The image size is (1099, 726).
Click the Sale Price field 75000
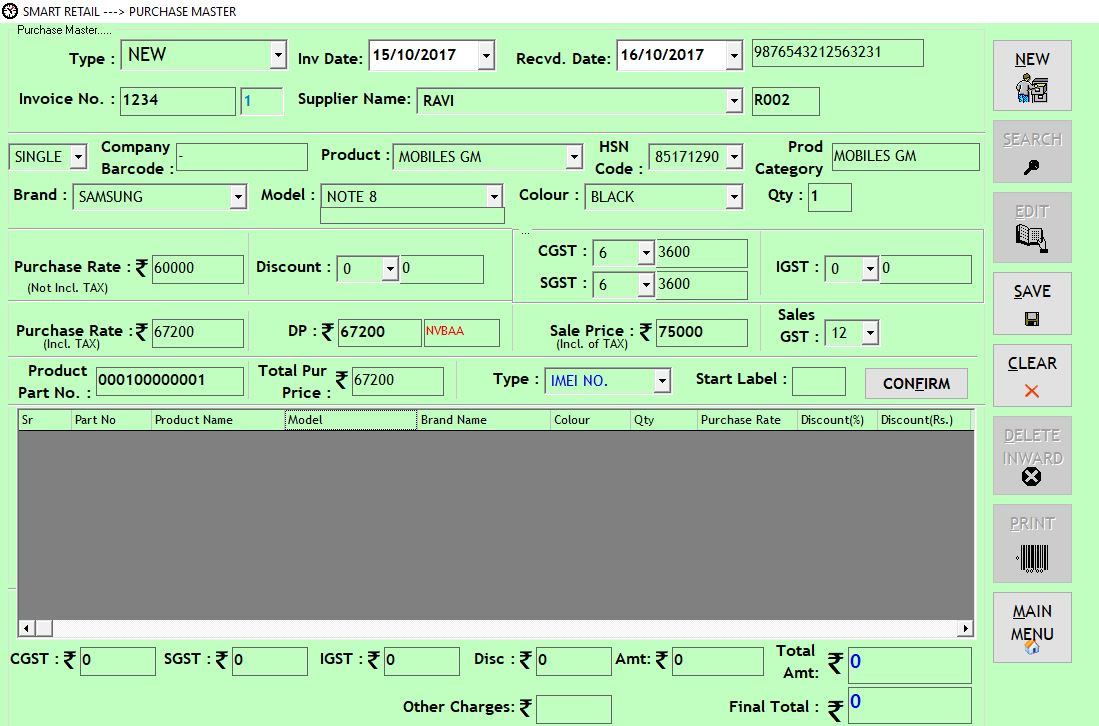[702, 333]
